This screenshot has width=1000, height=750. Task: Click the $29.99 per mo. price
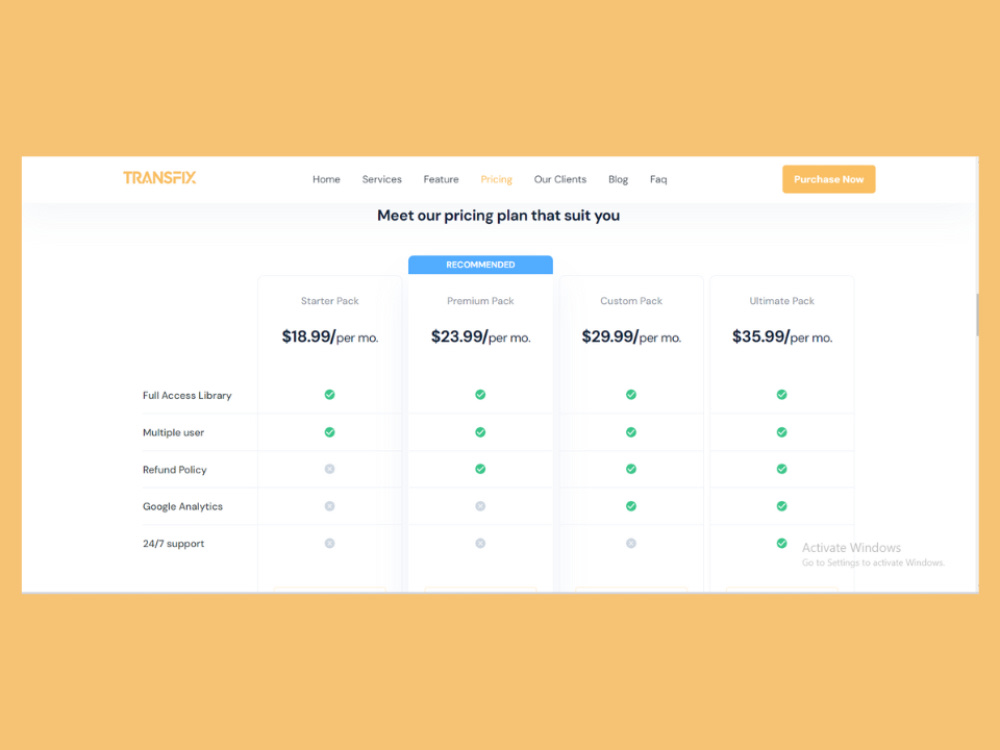click(x=631, y=337)
